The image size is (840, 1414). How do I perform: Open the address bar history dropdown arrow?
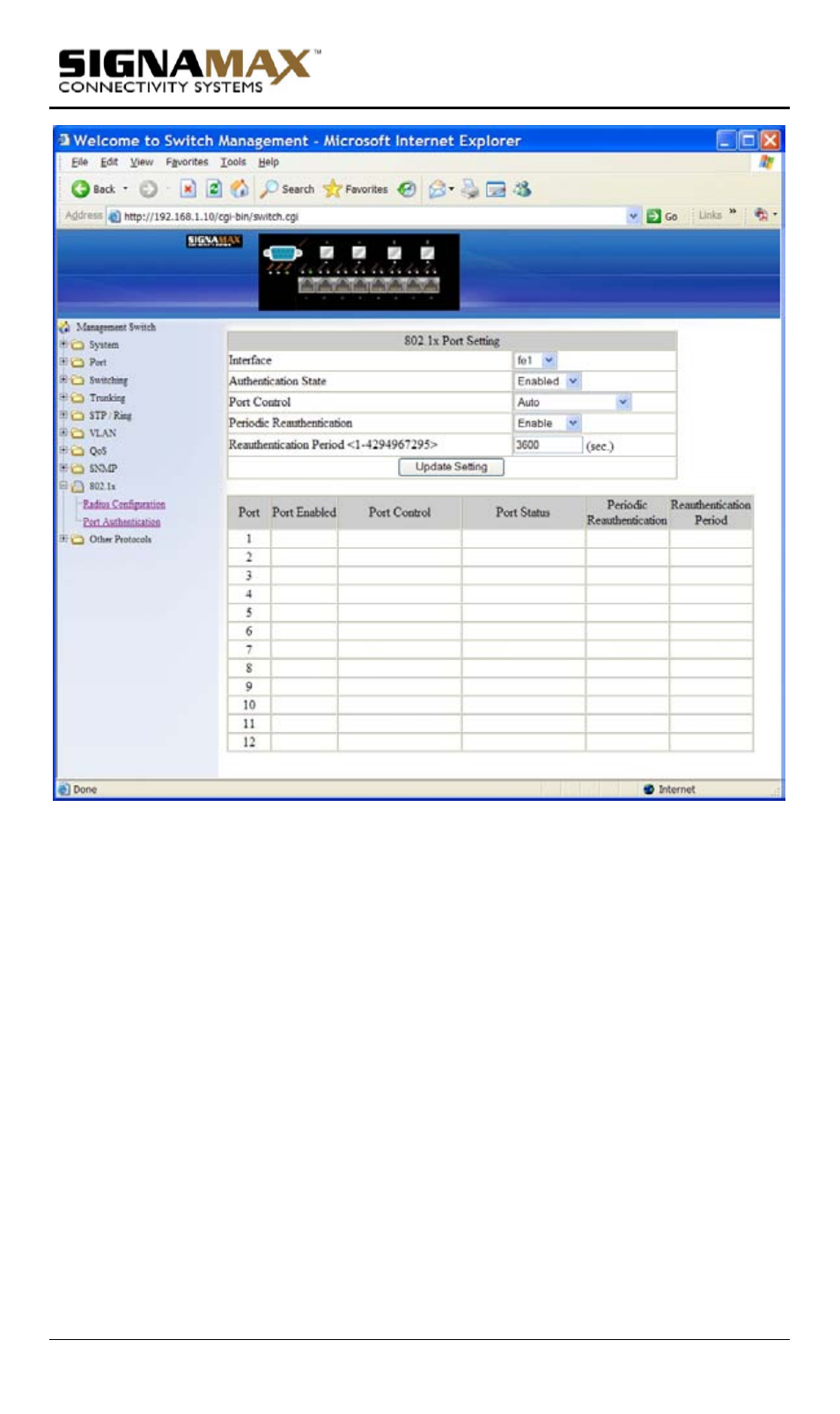[633, 216]
